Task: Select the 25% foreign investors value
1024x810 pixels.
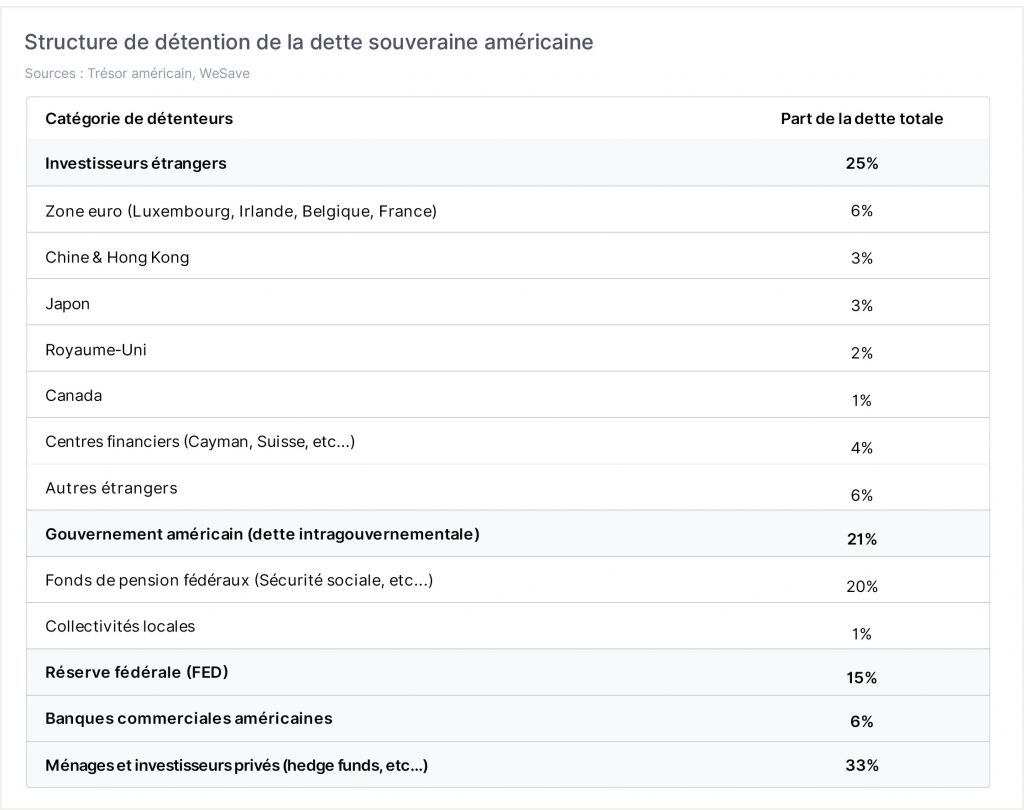Action: click(861, 163)
